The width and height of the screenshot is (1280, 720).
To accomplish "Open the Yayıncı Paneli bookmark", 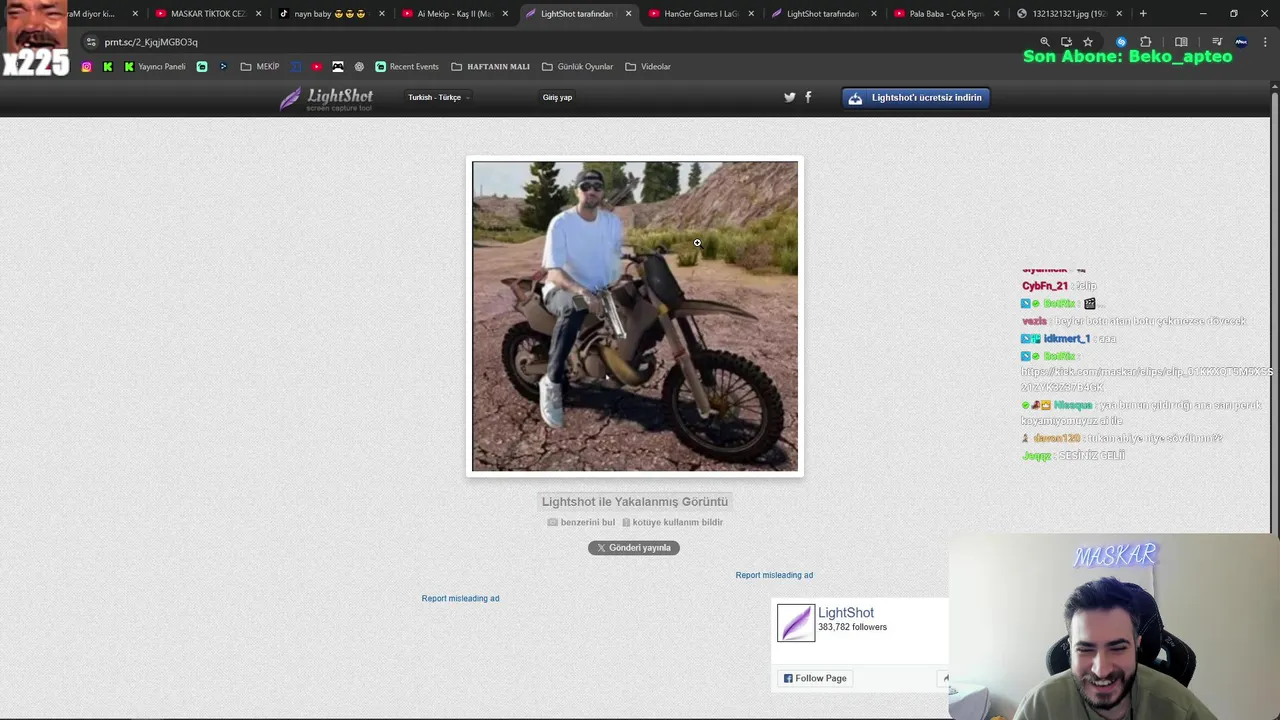I will point(155,67).
